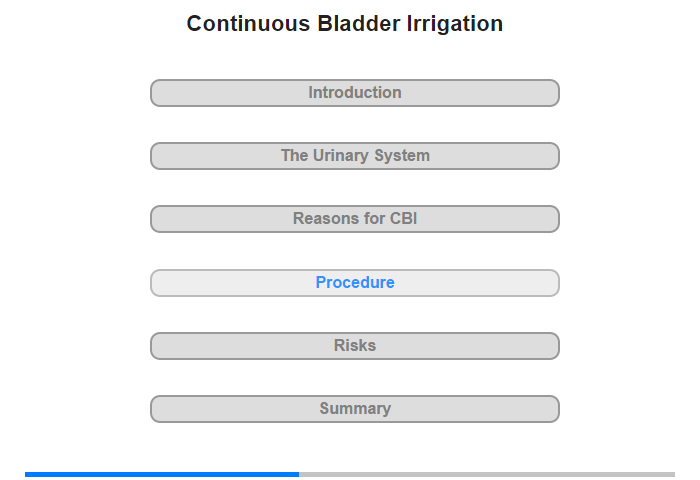Jump to the Risks section
This screenshot has width=700, height=480.
354,346
